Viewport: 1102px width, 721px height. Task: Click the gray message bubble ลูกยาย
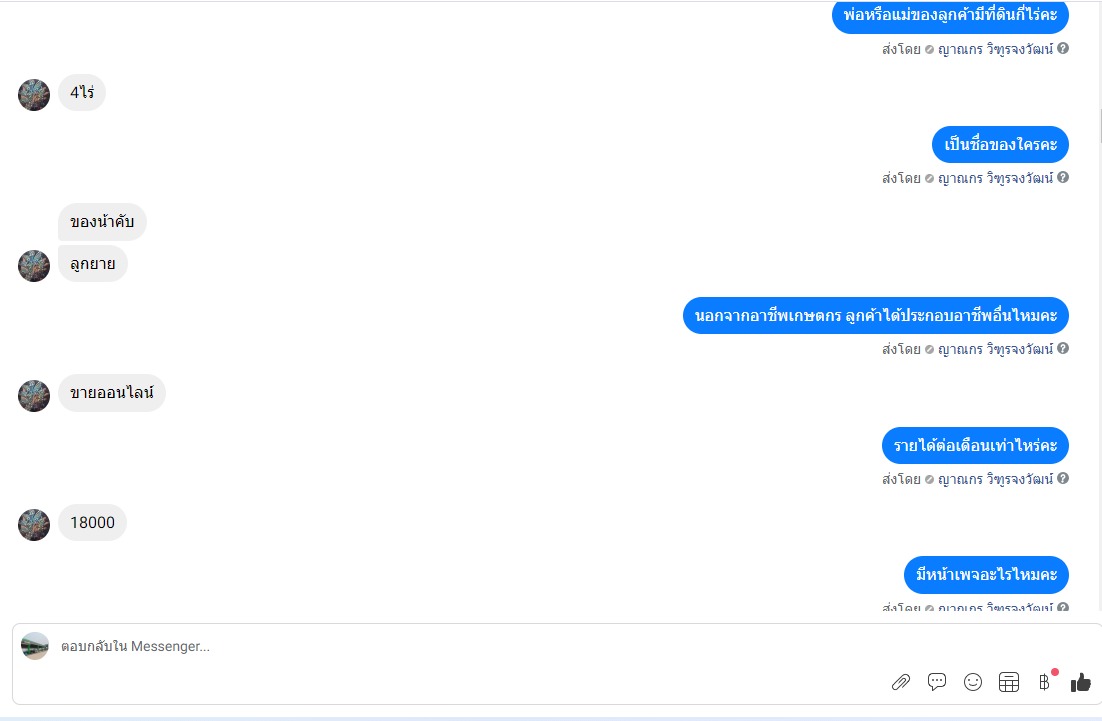tap(93, 264)
